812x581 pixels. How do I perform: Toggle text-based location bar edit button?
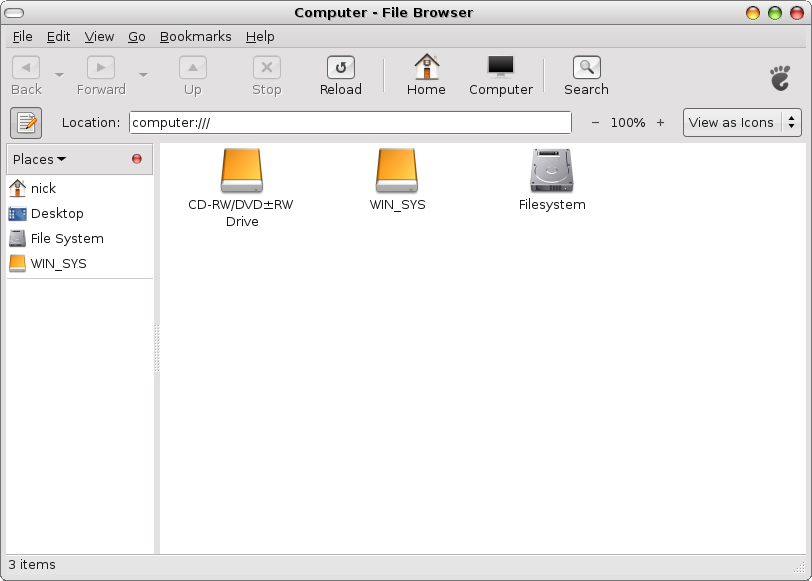coord(26,123)
